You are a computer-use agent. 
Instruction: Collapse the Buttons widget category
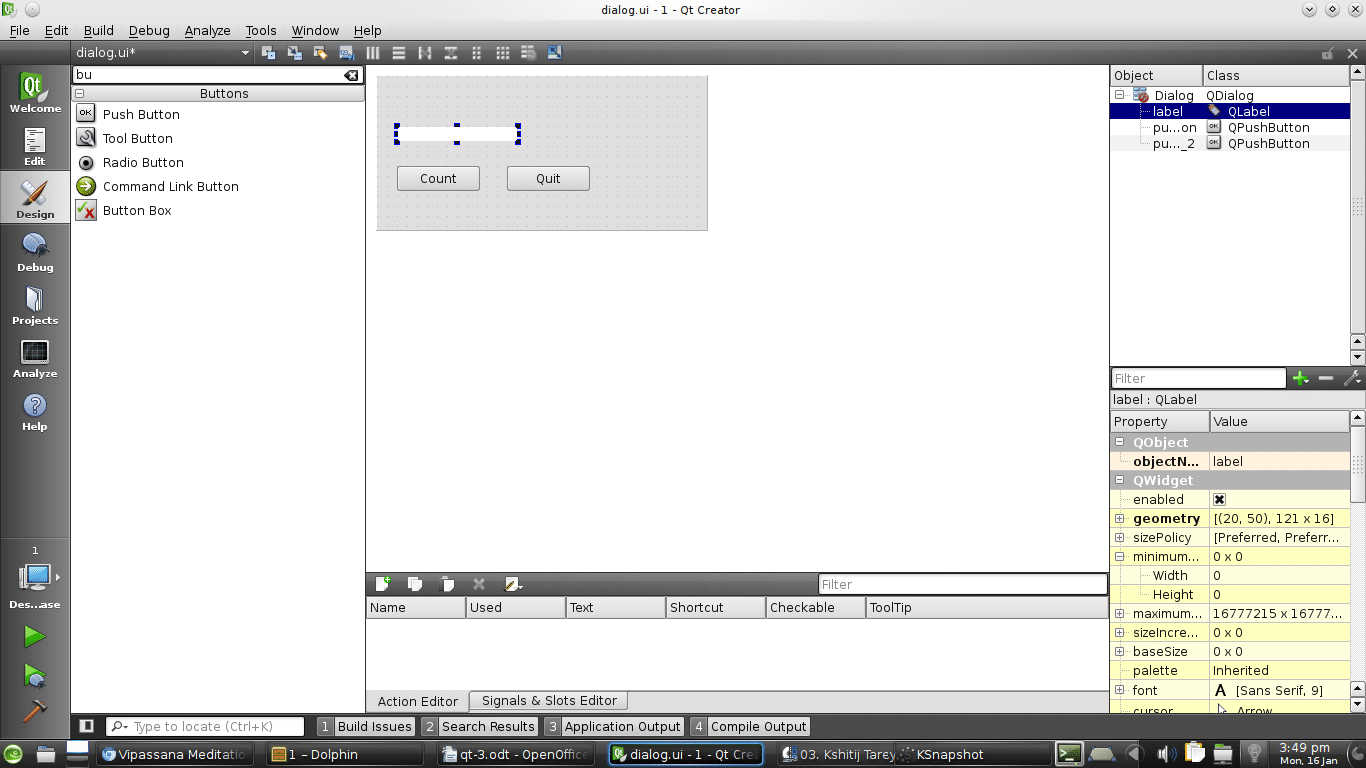pos(80,93)
